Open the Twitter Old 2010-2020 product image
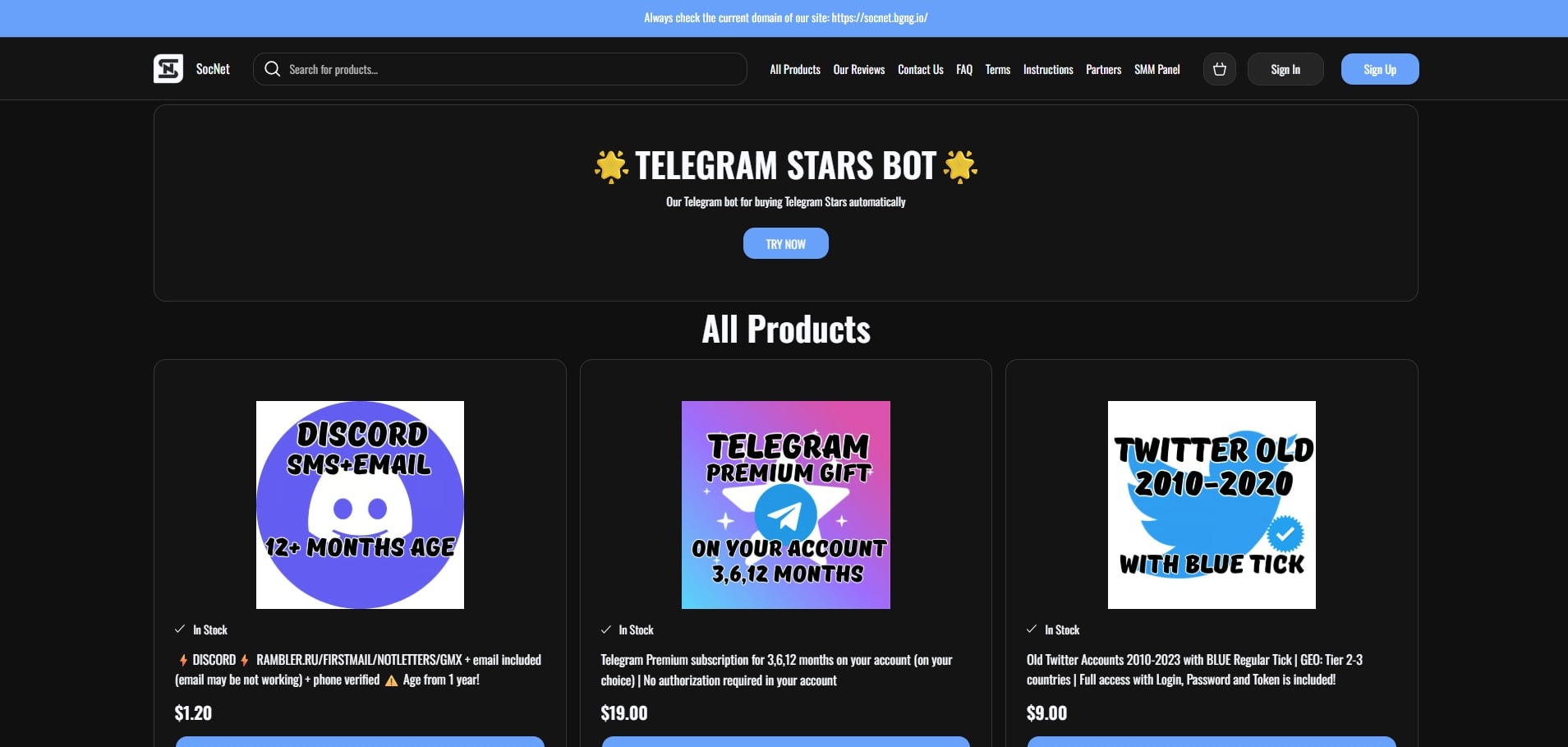Screen dimensions: 1568x747 click(1212, 505)
